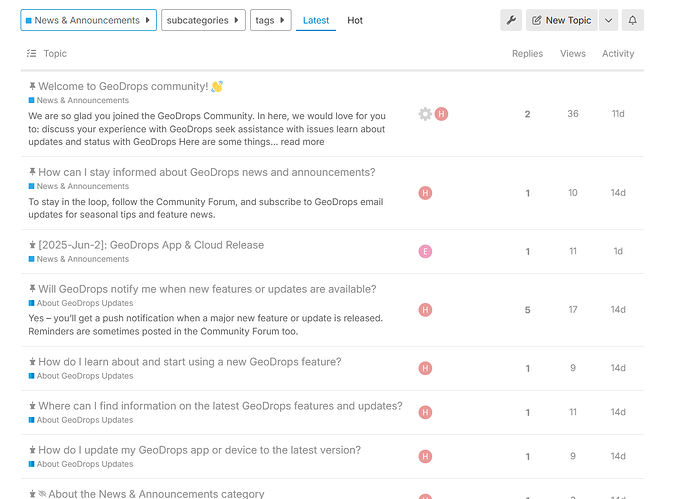Open tags filter dropdown
Screen dimensions: 679x499
tap(271, 20)
